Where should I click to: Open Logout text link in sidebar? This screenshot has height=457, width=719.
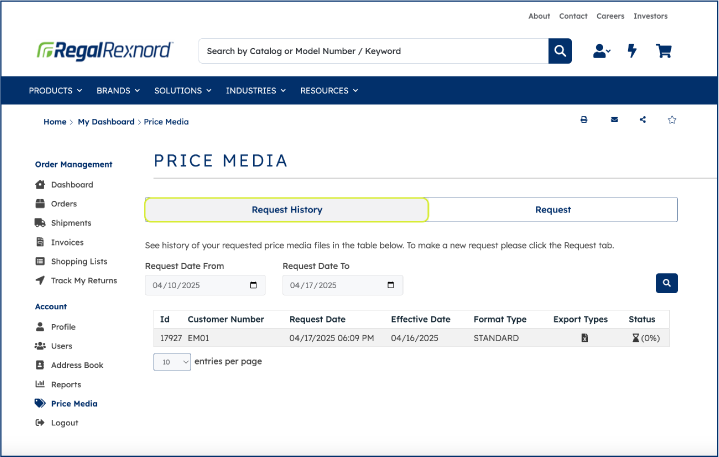point(64,423)
